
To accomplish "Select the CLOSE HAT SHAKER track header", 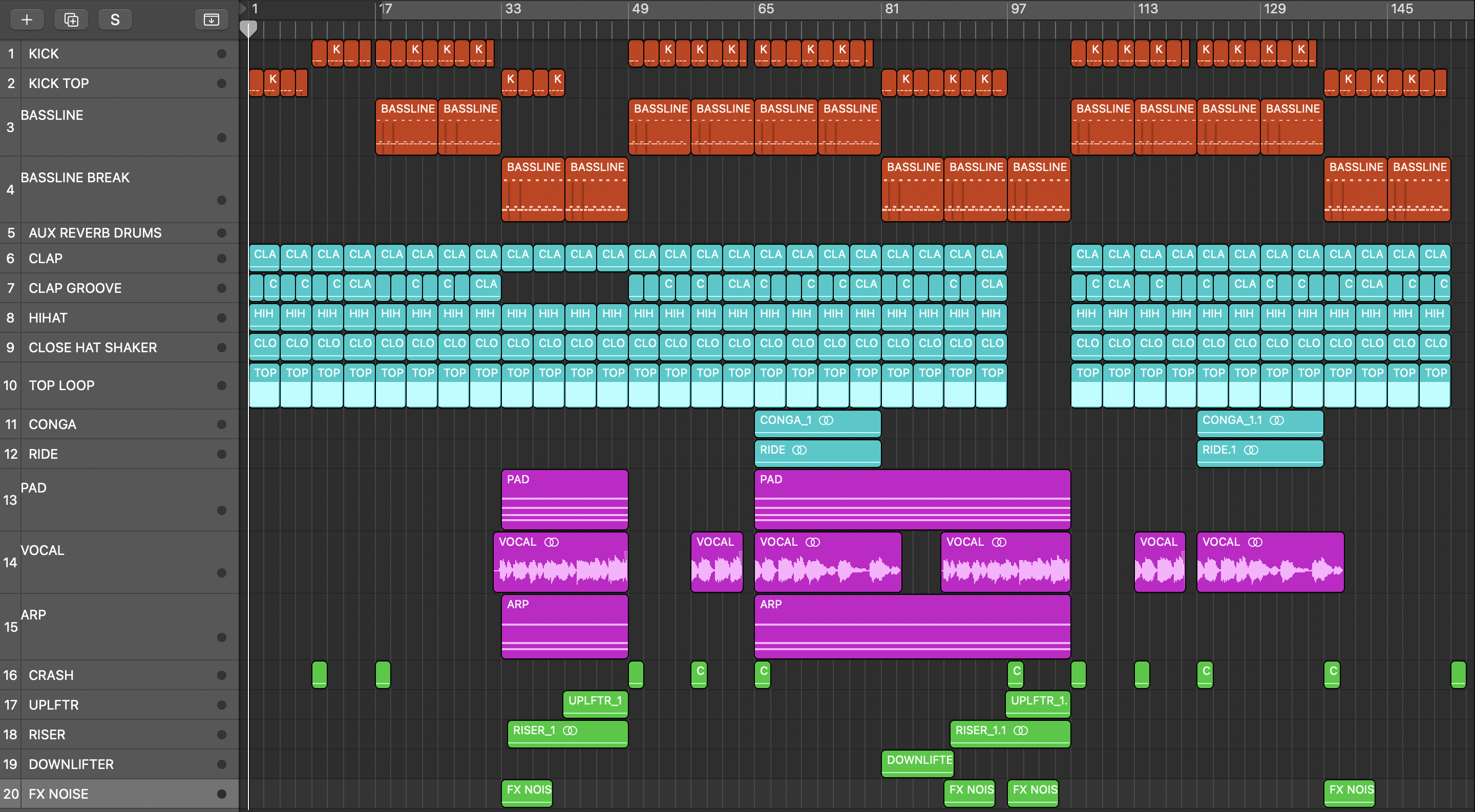I will [x=92, y=348].
